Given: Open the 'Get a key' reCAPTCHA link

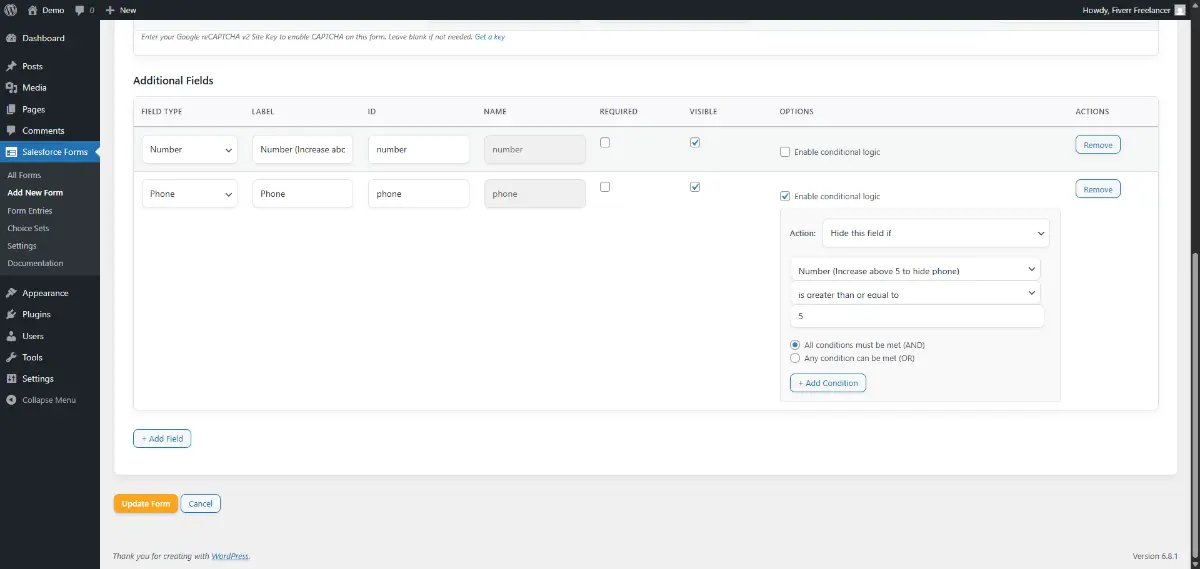Looking at the screenshot, I should pyautogui.click(x=490, y=37).
